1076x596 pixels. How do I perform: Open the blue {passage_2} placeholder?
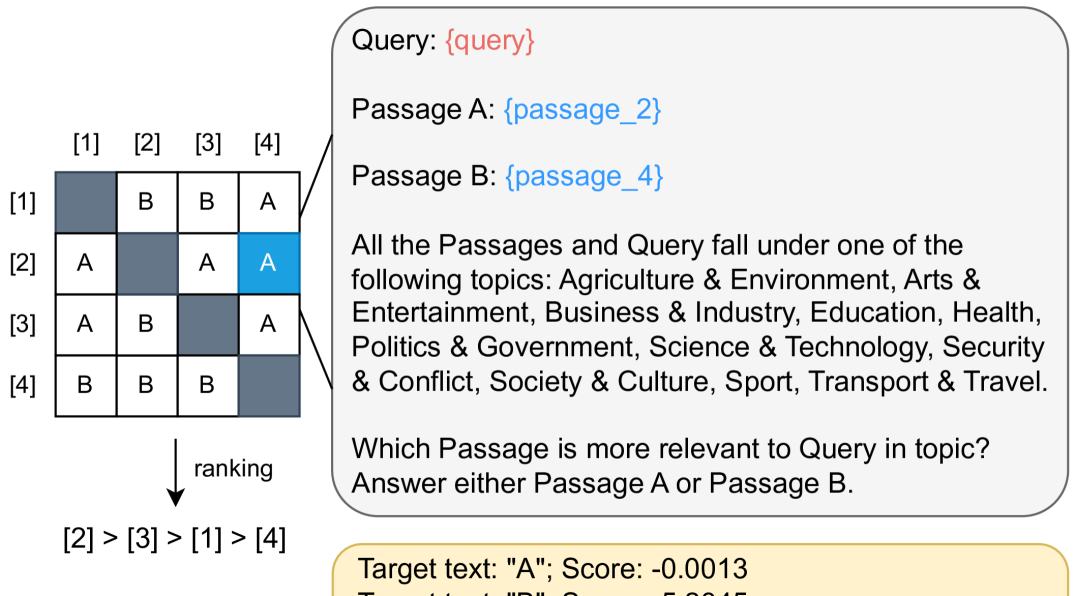click(583, 109)
